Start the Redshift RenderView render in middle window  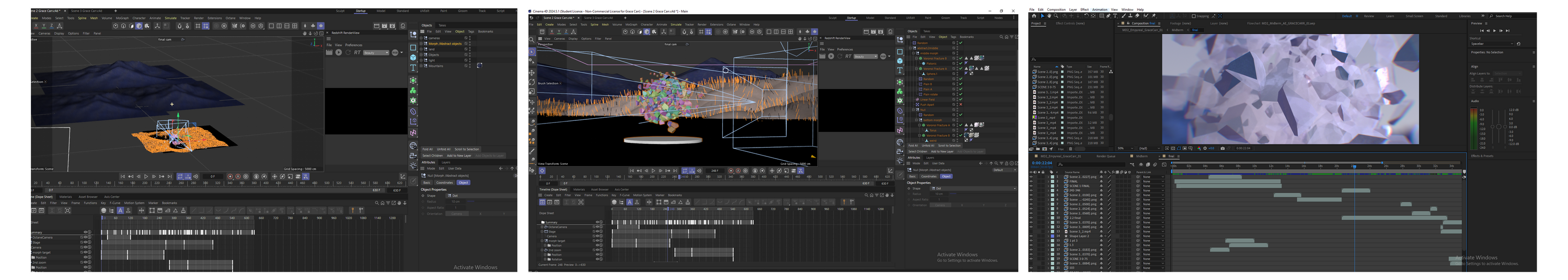pos(831,56)
